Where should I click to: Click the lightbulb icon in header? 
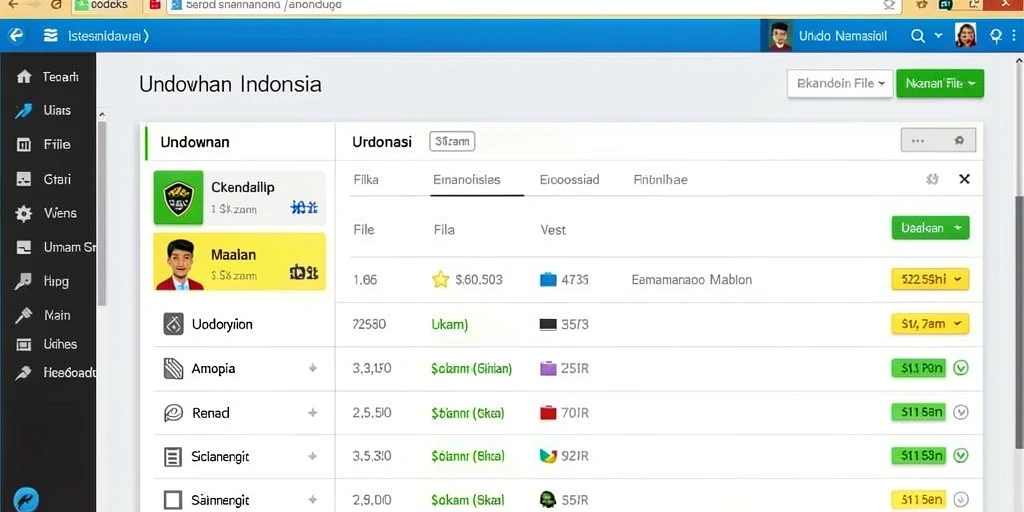(x=996, y=36)
